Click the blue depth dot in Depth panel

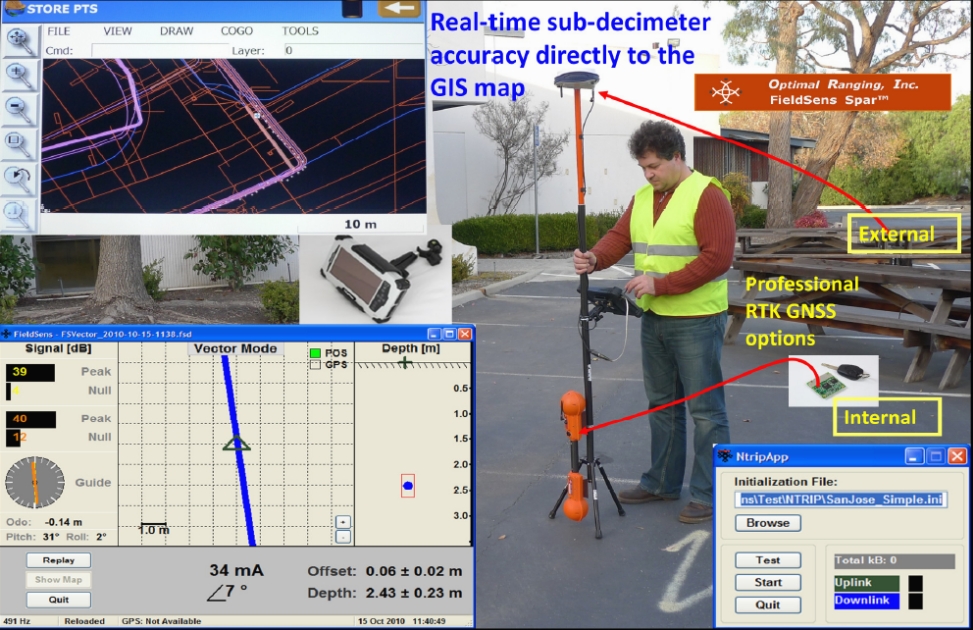point(408,485)
